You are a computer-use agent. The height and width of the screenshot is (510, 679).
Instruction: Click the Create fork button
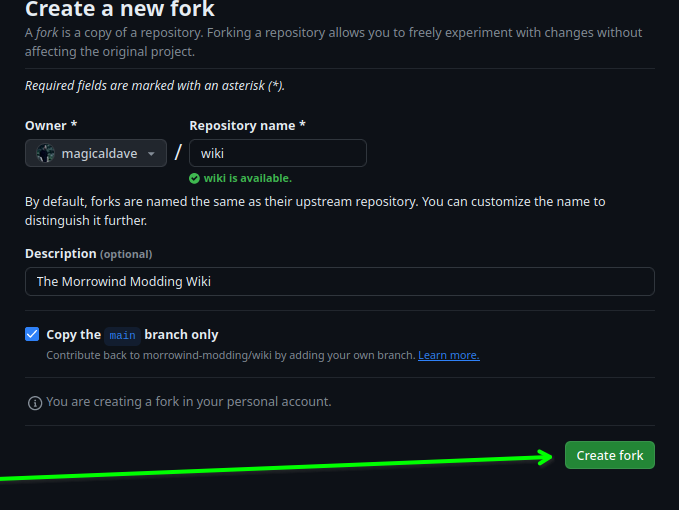[x=610, y=455]
